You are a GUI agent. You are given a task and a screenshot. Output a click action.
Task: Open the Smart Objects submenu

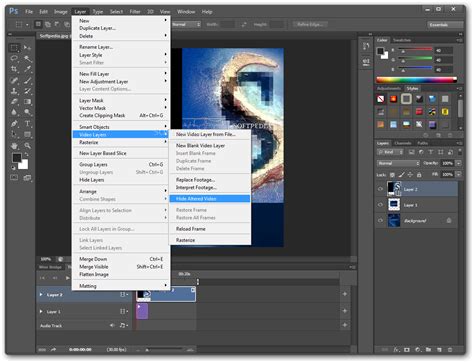120,127
